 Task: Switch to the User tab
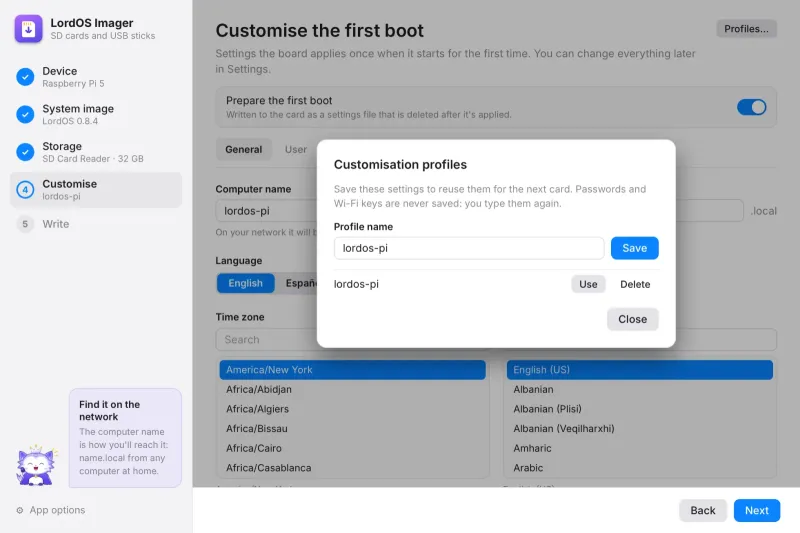coord(295,149)
